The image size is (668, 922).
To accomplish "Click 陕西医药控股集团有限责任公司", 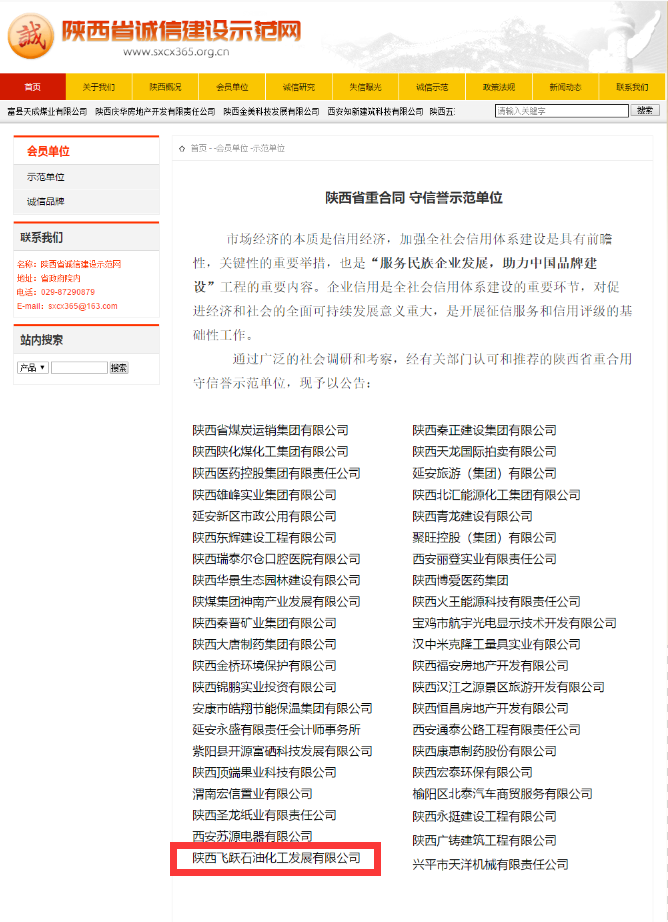I will click(276, 473).
